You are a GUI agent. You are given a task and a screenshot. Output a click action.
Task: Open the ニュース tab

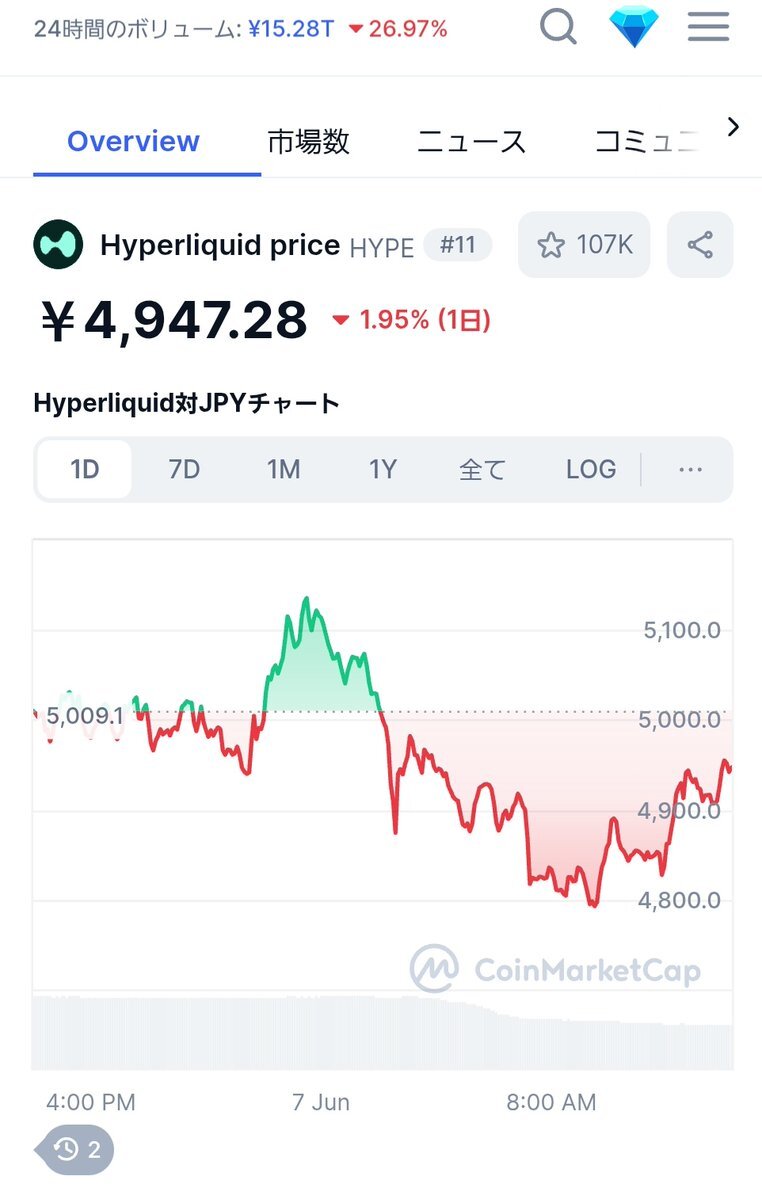pos(472,141)
